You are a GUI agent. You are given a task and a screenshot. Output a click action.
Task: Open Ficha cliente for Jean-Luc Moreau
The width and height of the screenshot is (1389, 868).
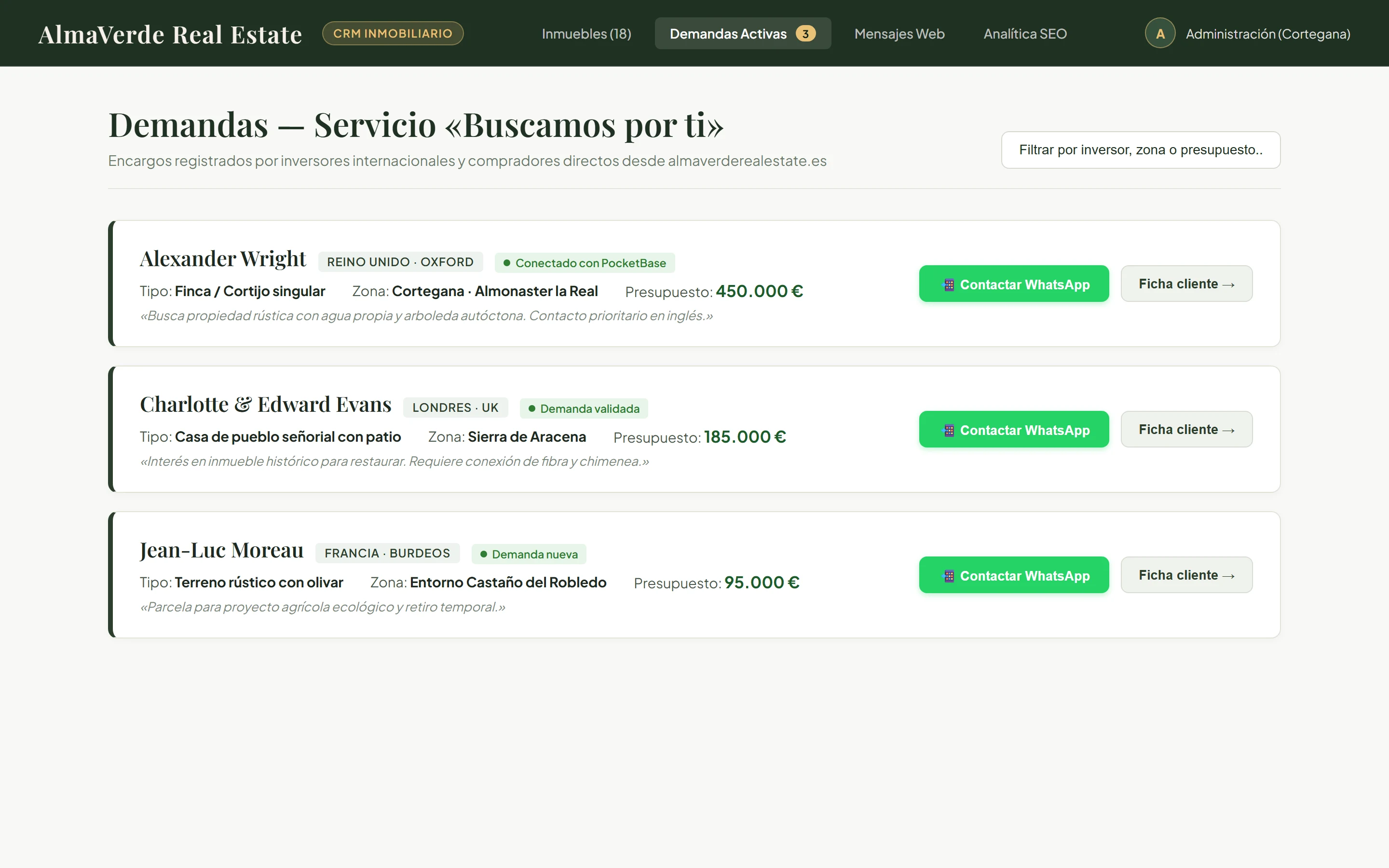point(1186,575)
